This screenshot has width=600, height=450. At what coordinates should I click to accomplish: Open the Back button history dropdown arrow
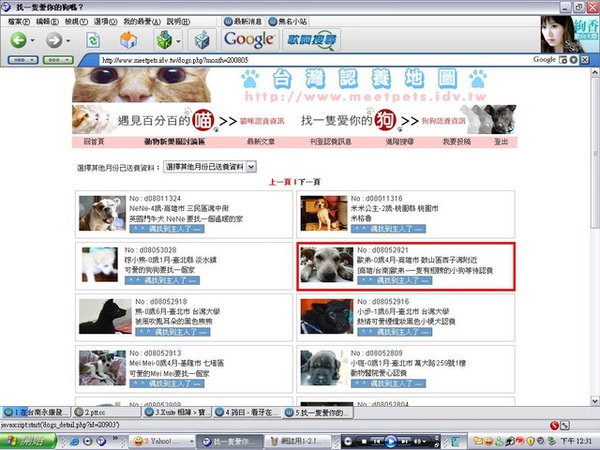point(32,40)
